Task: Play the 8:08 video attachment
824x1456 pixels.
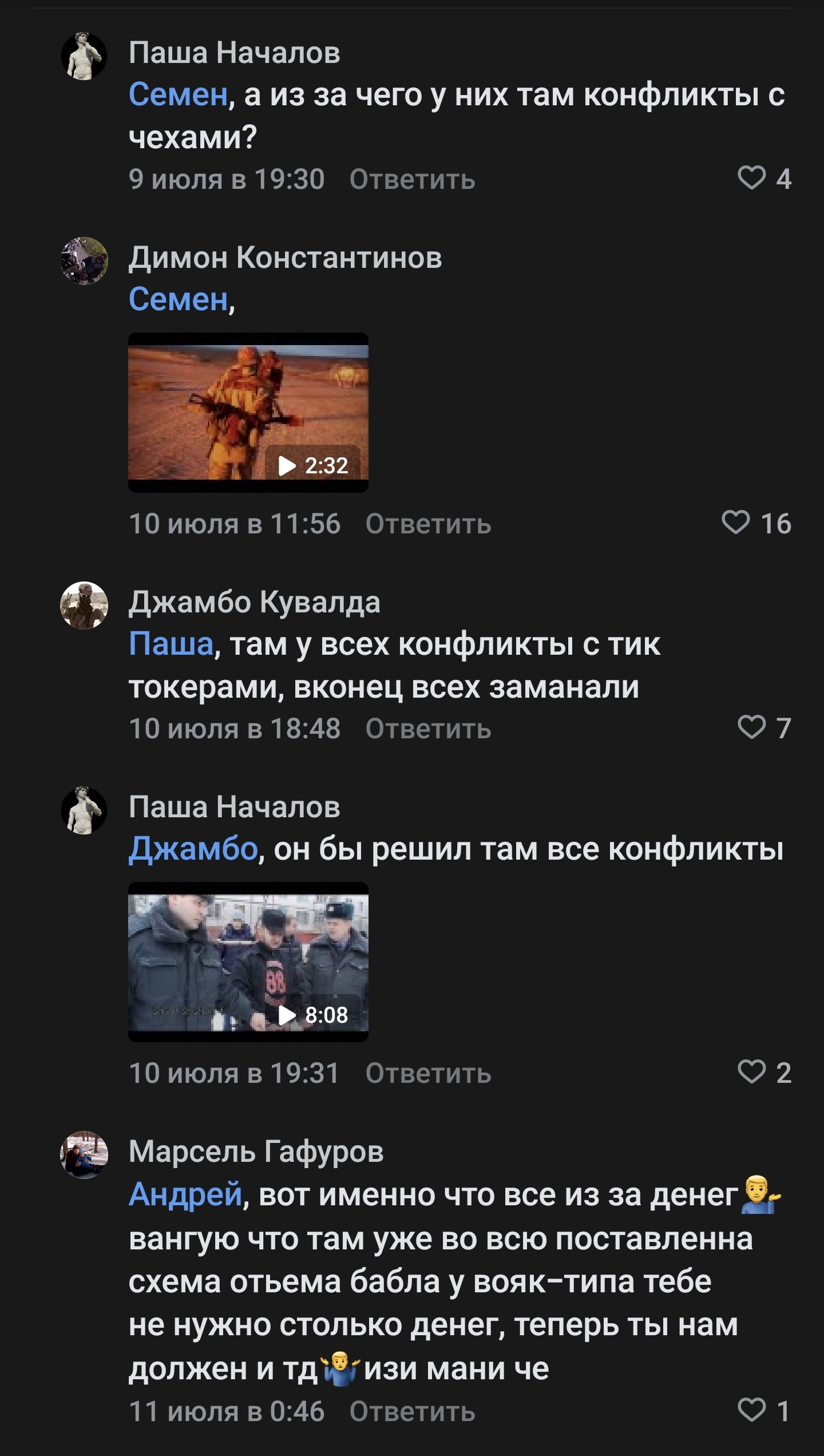Action: point(248,962)
